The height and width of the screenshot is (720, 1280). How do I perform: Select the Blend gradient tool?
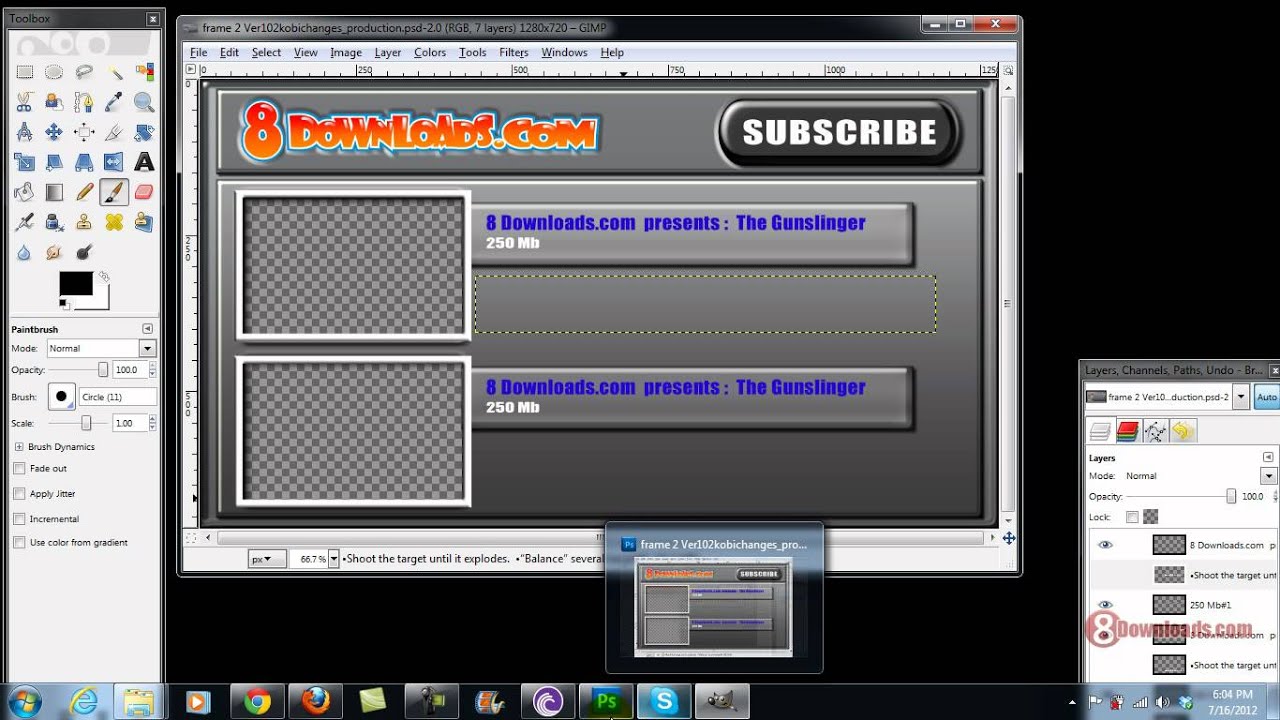click(54, 192)
